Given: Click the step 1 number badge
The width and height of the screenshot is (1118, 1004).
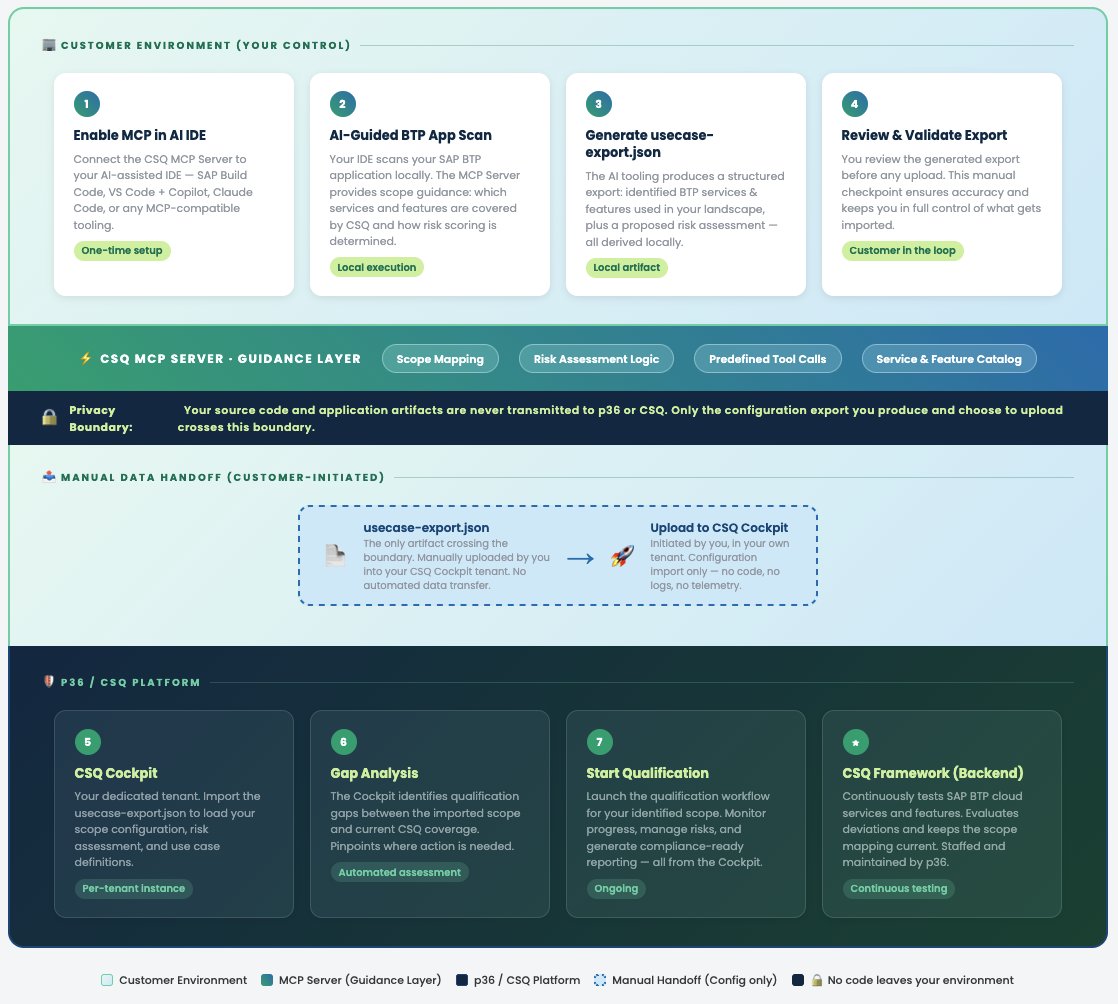Looking at the screenshot, I should click(87, 104).
